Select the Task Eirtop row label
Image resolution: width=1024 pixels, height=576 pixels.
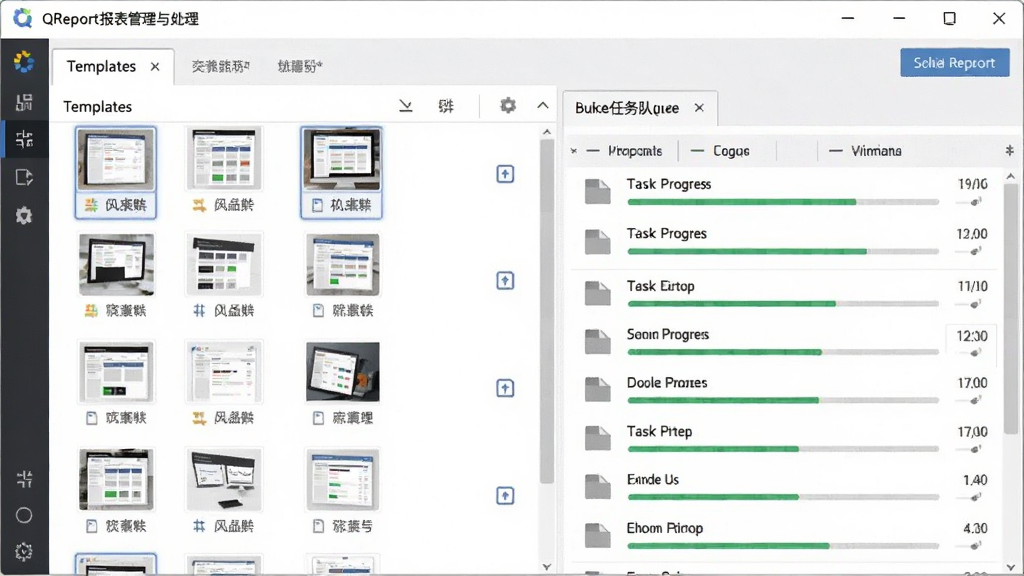coord(660,286)
